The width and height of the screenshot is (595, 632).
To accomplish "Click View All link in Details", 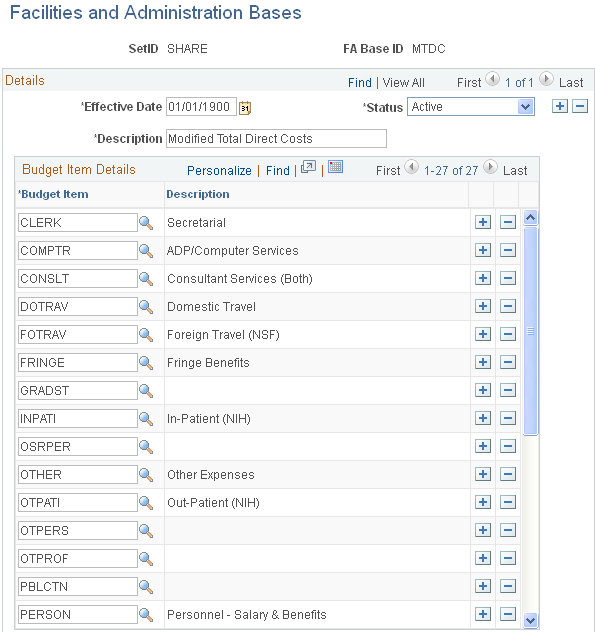I will pyautogui.click(x=404, y=83).
